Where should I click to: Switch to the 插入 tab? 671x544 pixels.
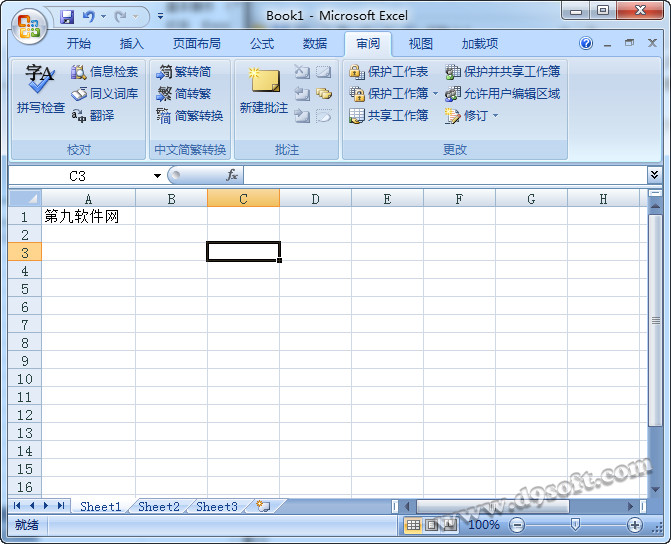pyautogui.click(x=131, y=44)
